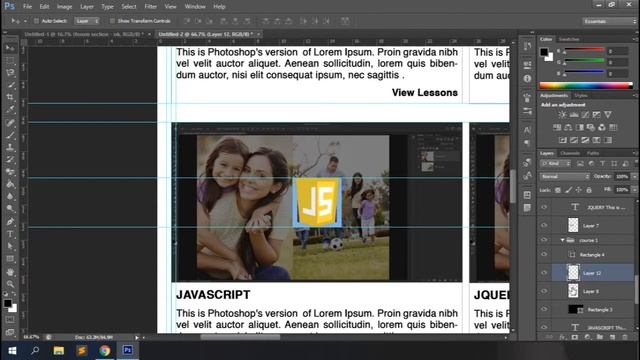This screenshot has height=360, width=640.
Task: Select the Rectangular Marquee tool
Action: point(10,60)
